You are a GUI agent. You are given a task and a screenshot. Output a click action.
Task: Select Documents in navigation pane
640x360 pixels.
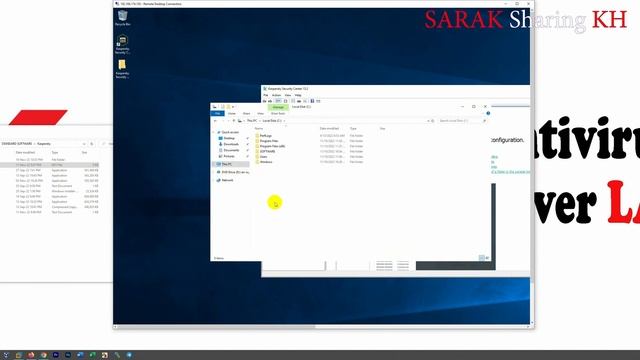(x=229, y=150)
